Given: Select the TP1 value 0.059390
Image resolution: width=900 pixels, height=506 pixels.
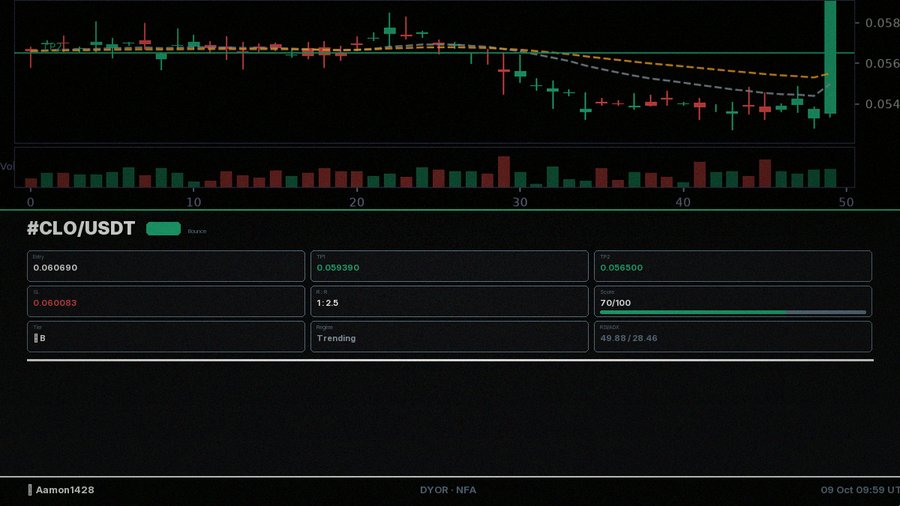Looking at the screenshot, I should pyautogui.click(x=338, y=267).
